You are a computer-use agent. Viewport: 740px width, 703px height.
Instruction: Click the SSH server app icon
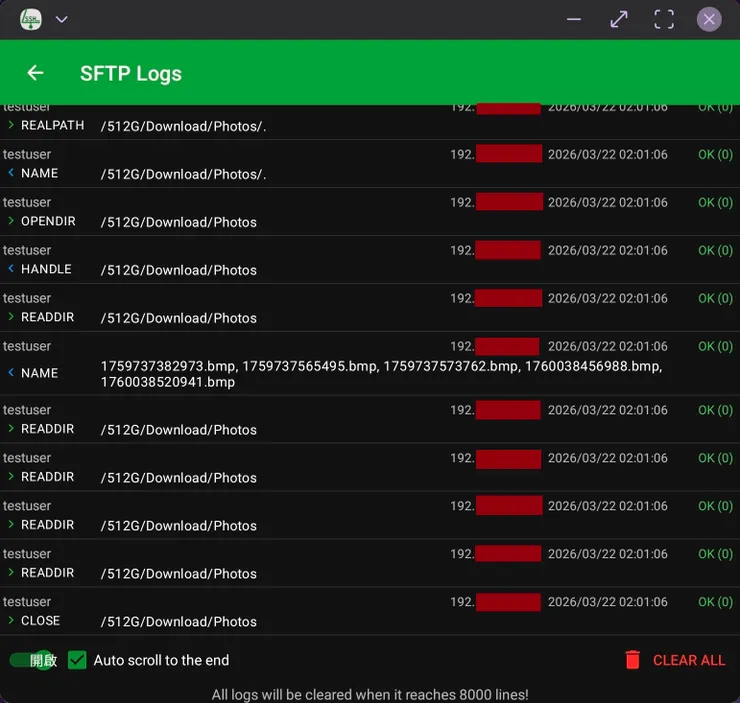point(31,19)
